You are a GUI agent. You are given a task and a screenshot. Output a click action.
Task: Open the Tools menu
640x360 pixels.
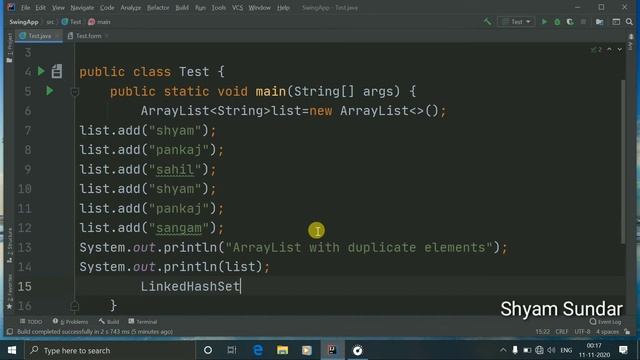(x=218, y=7)
